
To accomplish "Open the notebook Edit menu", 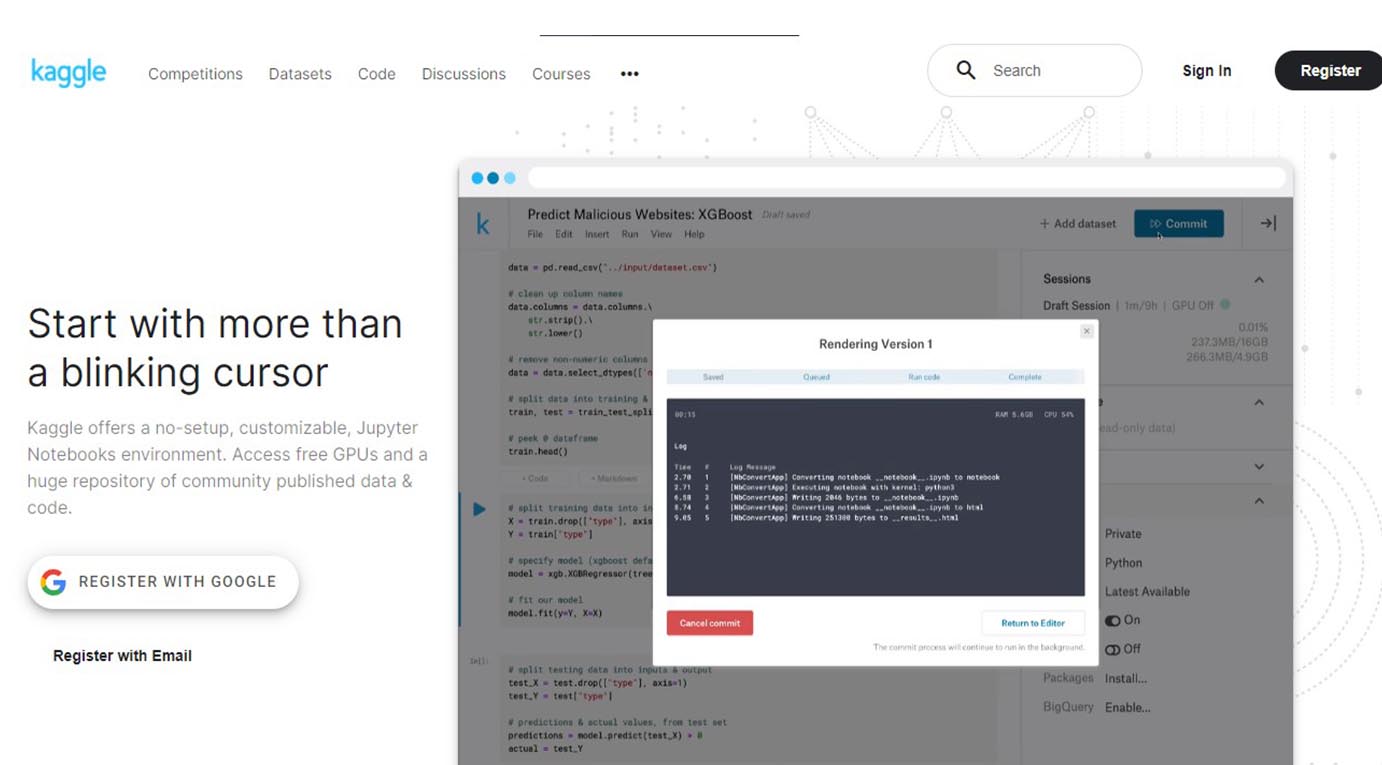I will tap(564, 234).
